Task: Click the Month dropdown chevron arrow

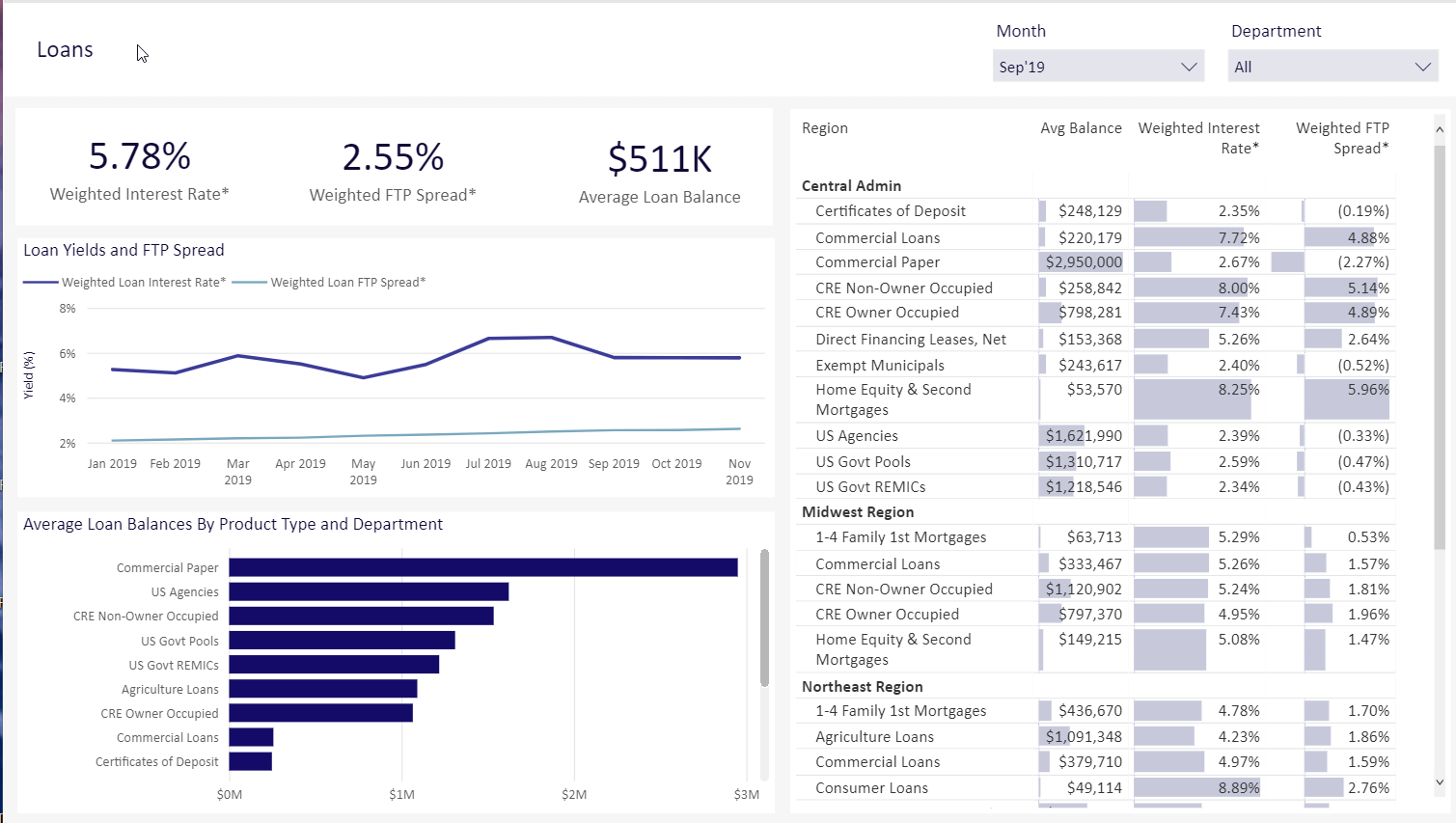Action: pos(1189,67)
